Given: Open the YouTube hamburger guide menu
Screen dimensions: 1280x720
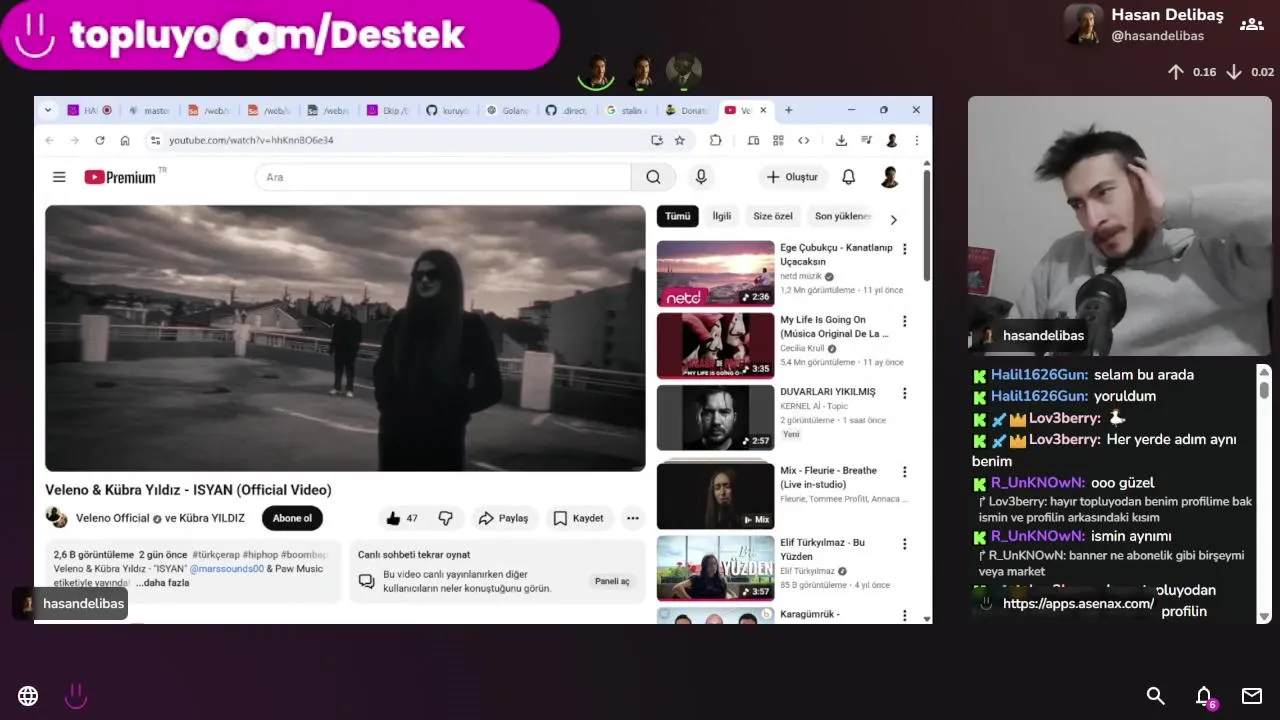Looking at the screenshot, I should point(59,177).
